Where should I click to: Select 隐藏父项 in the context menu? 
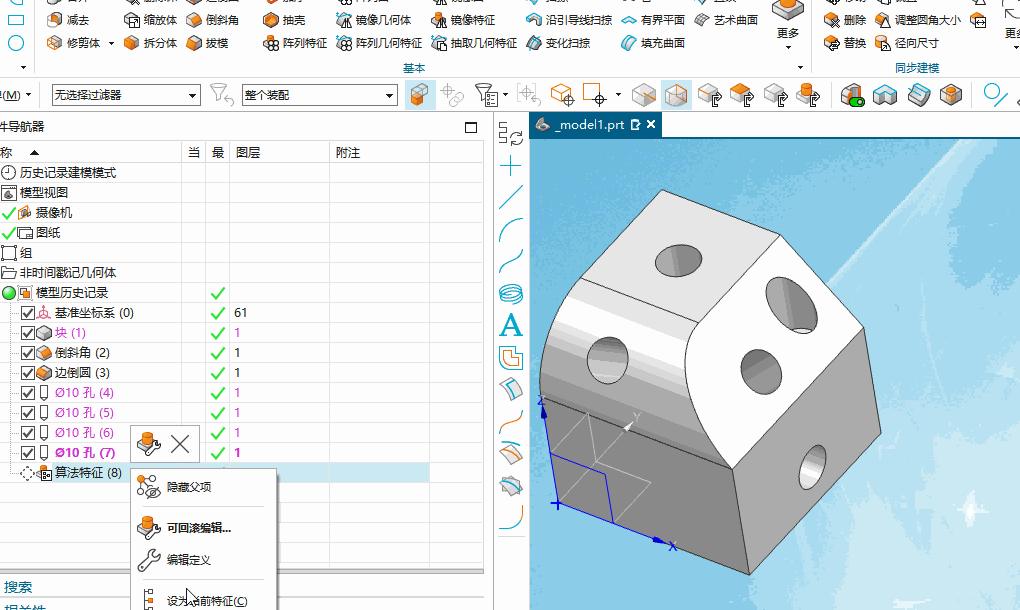click(188, 487)
